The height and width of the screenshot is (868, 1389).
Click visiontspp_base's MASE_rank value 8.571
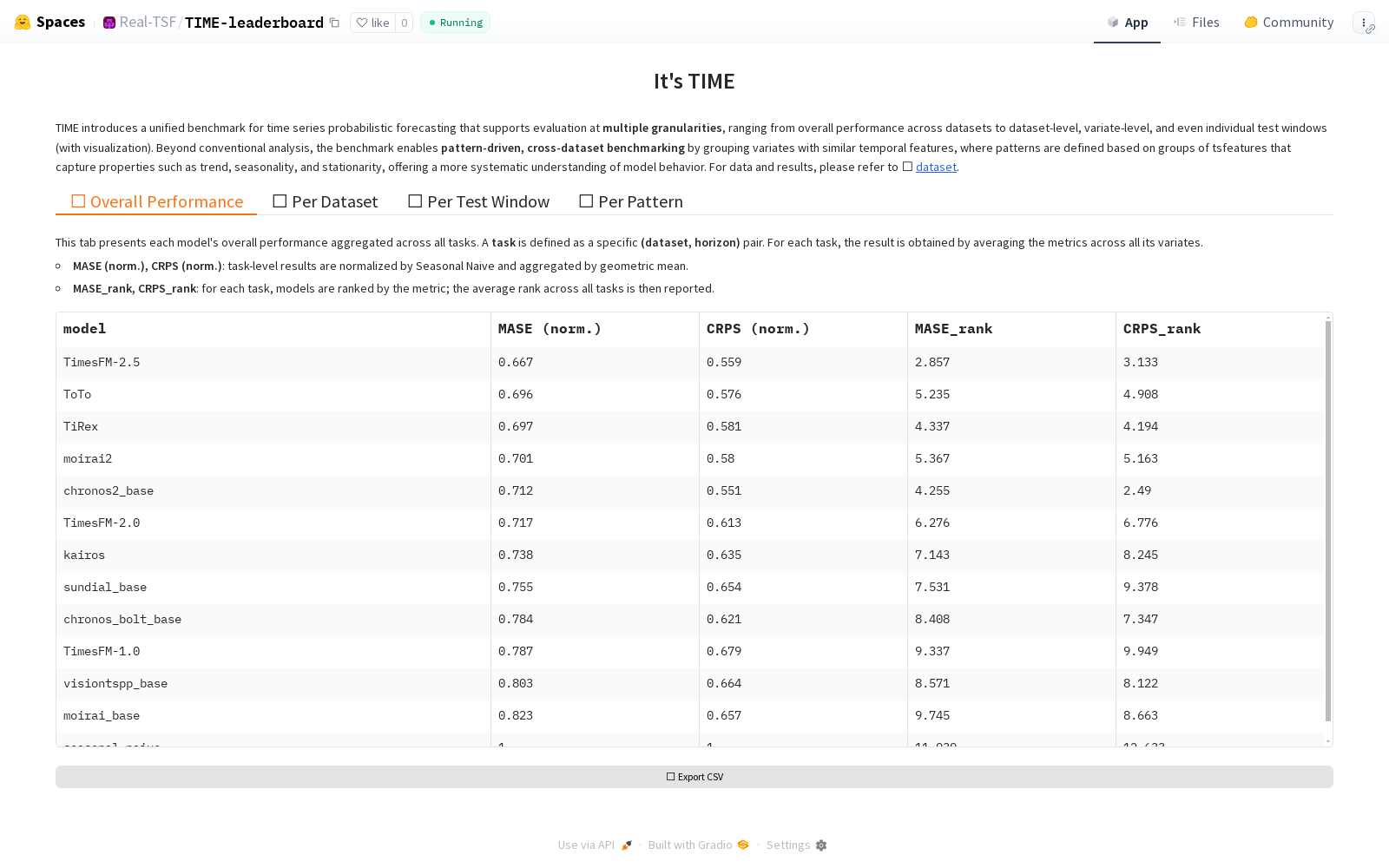coord(1011,684)
